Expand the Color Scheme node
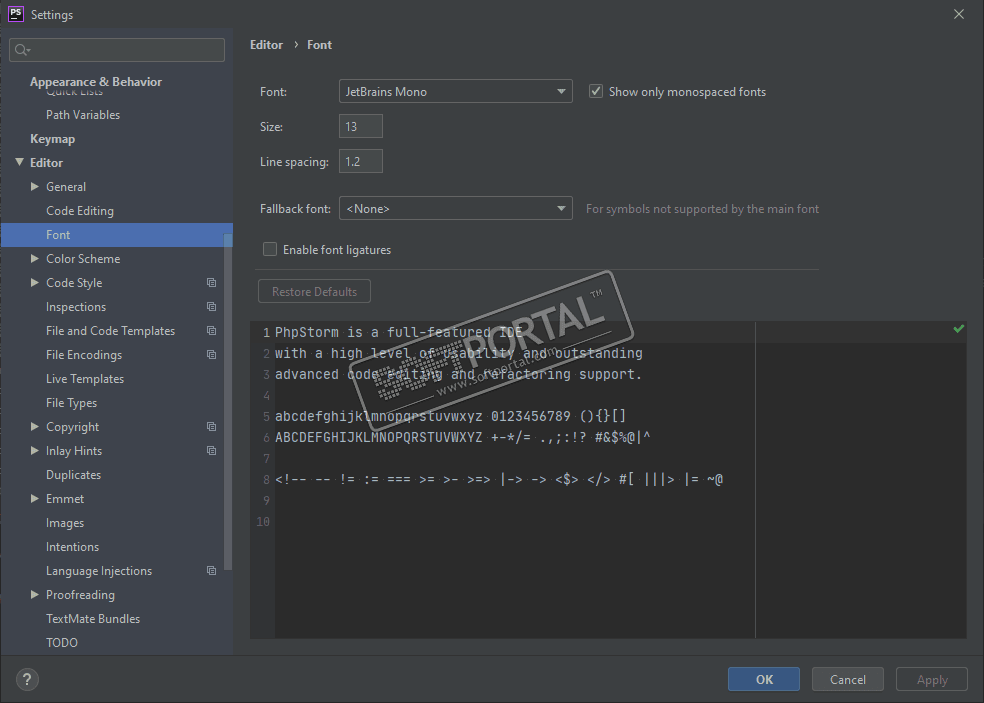984x703 pixels. point(35,258)
